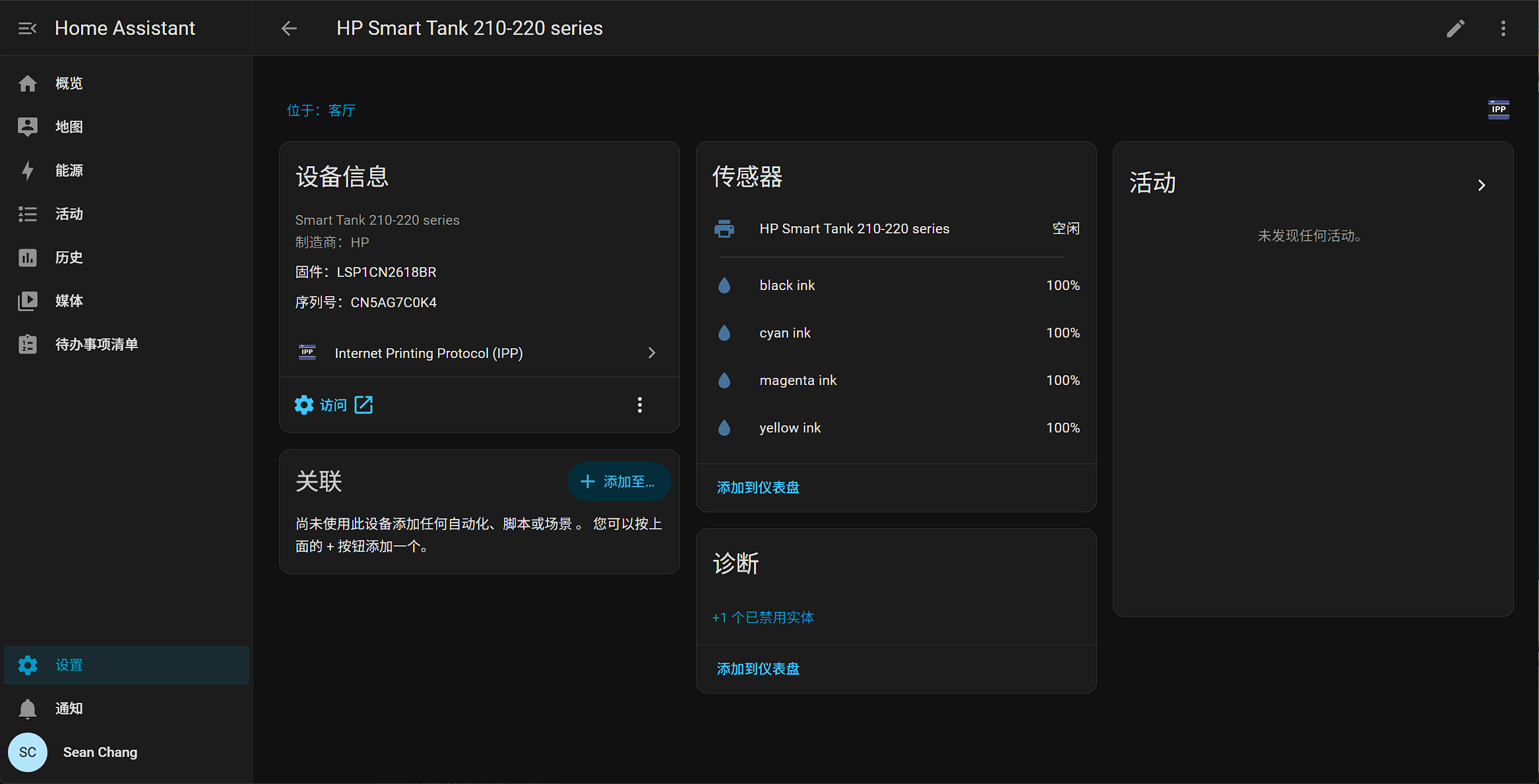Open the yellow ink entity label
Screen dimensions: 1539x784
(x=790, y=428)
